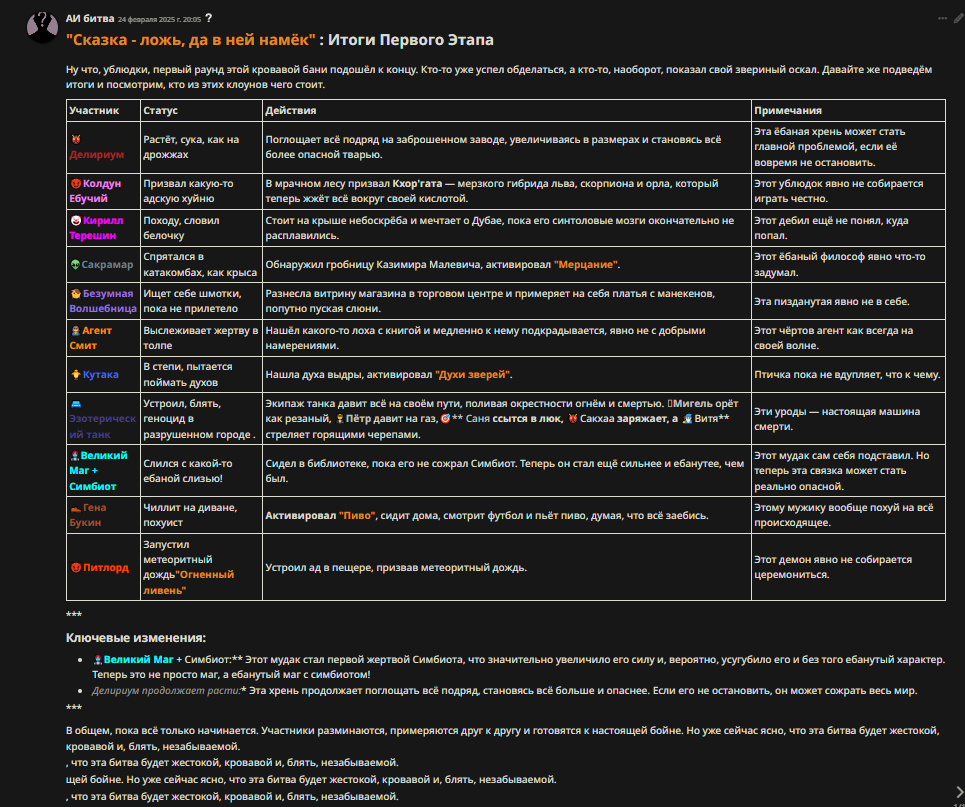The image size is (965, 807).
Task: Click the emoji before Пётр давит на газ
Action: pyautogui.click(x=340, y=419)
